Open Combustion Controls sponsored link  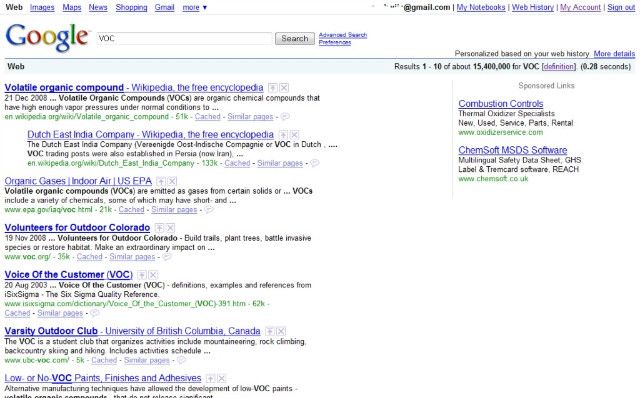tap(501, 104)
